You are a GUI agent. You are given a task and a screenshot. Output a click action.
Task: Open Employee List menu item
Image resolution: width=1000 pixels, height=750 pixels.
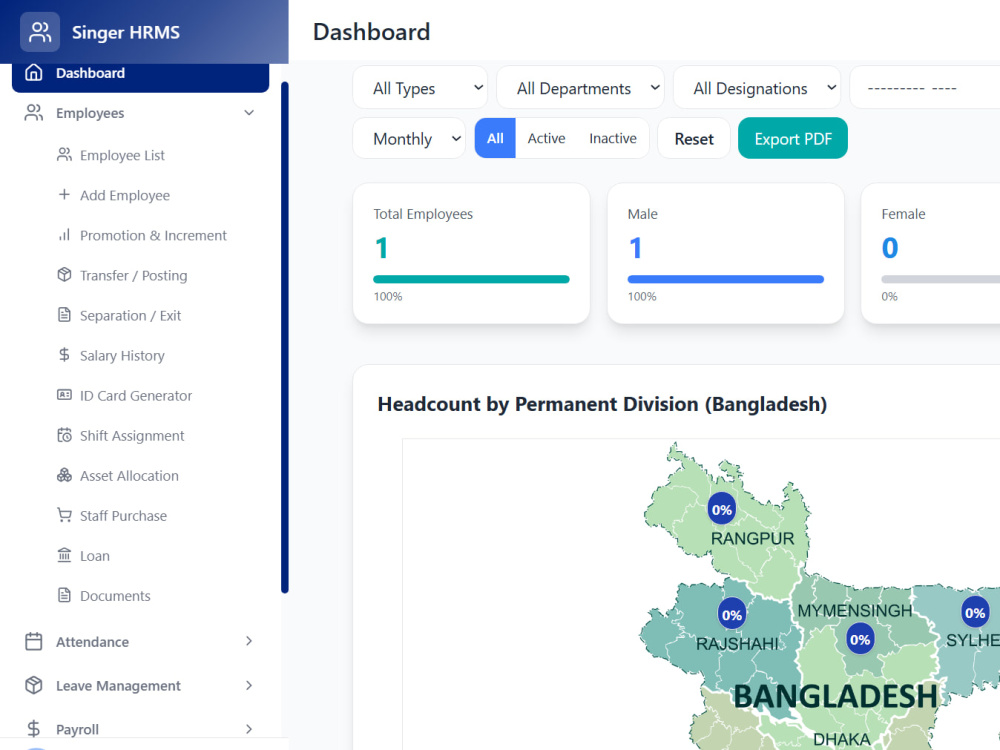tap(122, 155)
